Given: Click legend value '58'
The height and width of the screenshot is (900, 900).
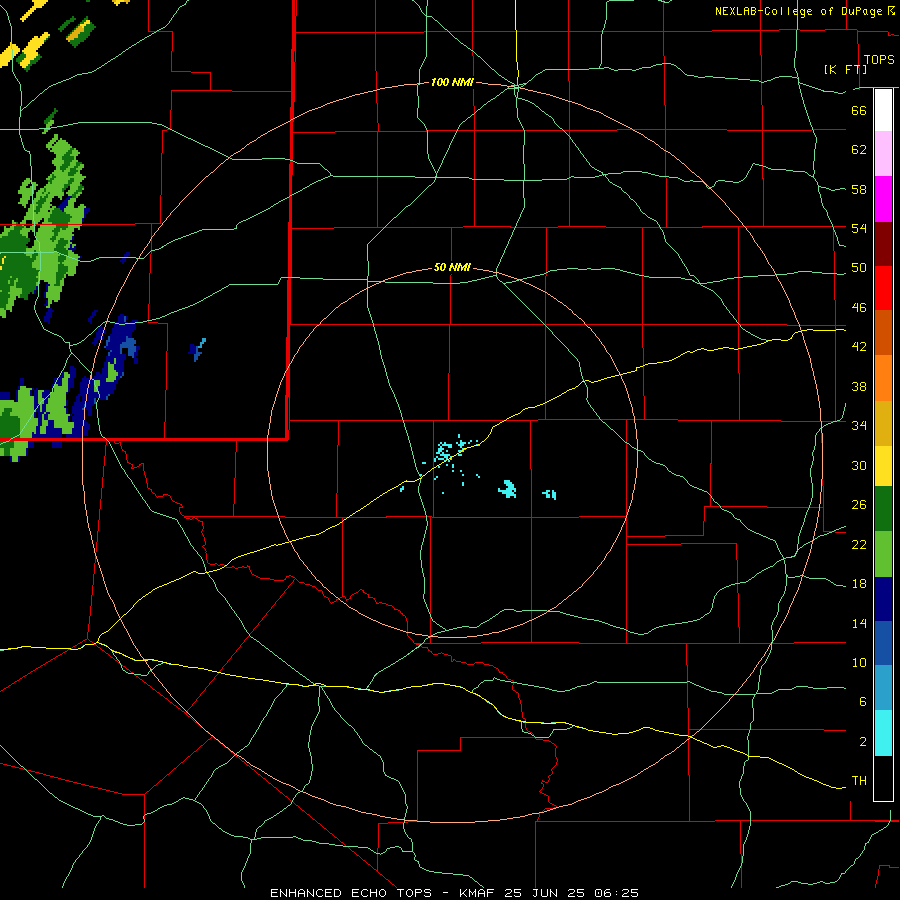Looking at the screenshot, I should coord(859,189).
